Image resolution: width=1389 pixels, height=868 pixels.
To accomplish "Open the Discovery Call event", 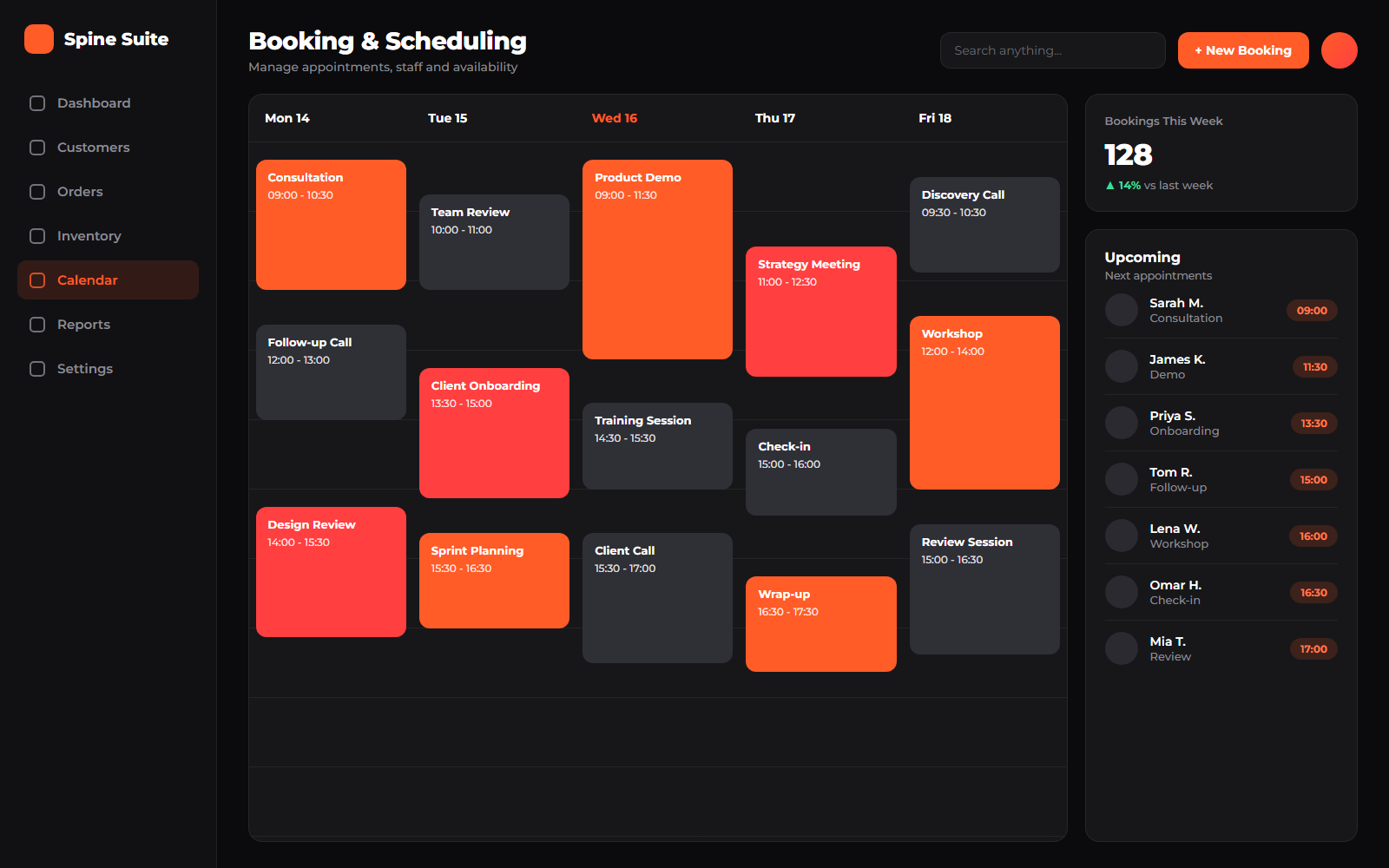I will tap(984, 225).
